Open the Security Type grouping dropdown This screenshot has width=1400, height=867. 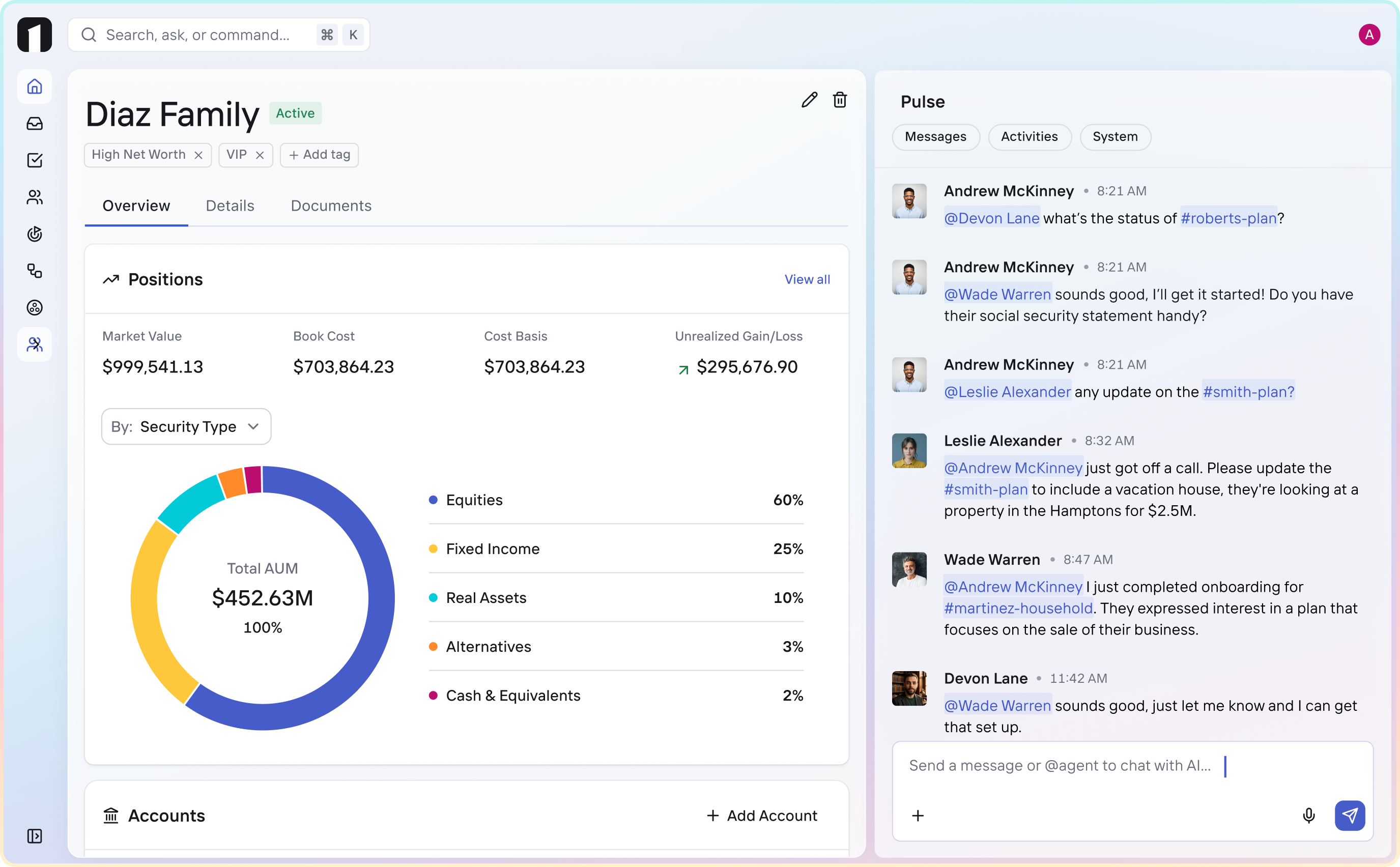click(x=185, y=426)
